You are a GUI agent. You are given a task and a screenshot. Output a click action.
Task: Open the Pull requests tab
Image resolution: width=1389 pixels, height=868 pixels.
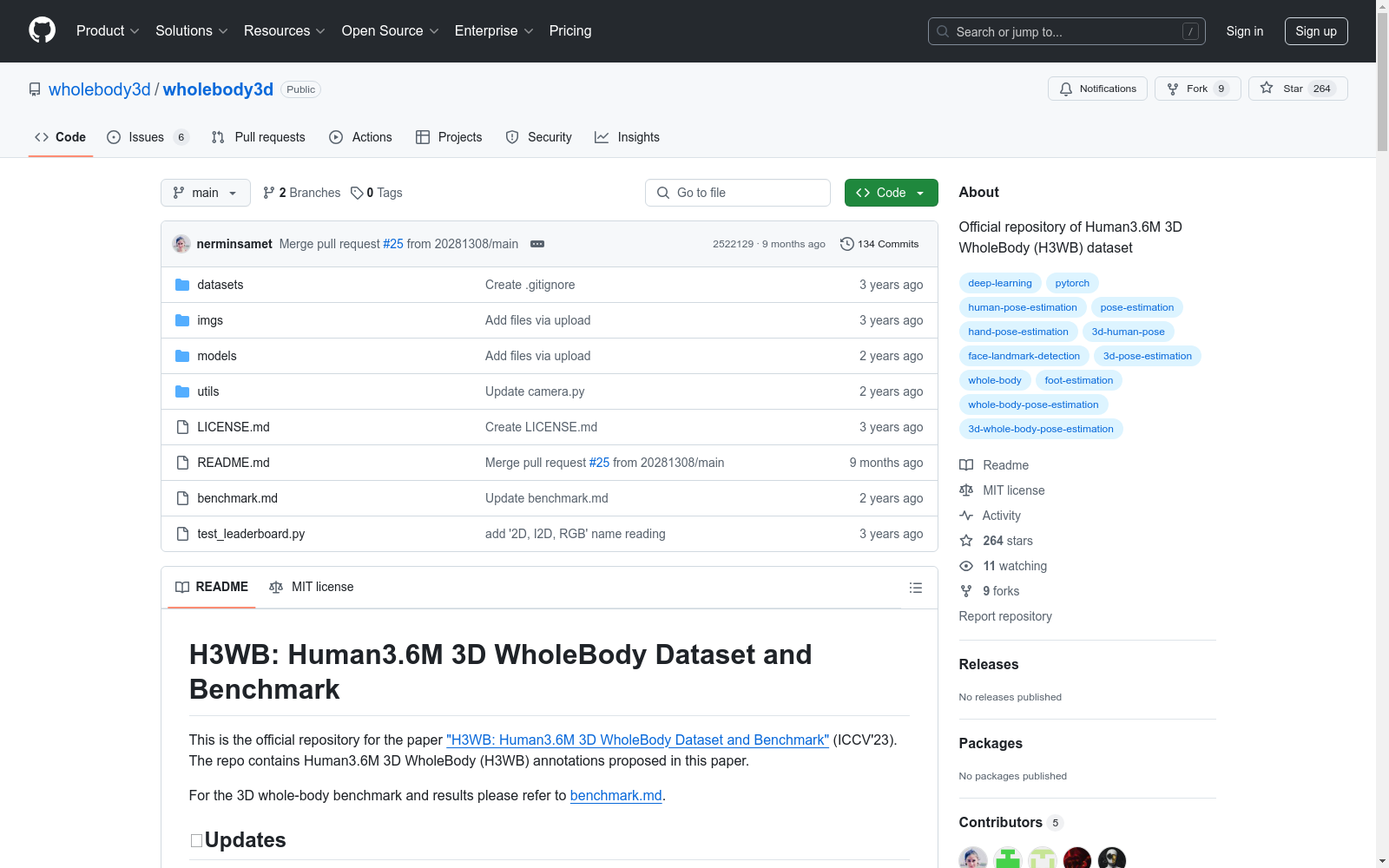[259, 137]
